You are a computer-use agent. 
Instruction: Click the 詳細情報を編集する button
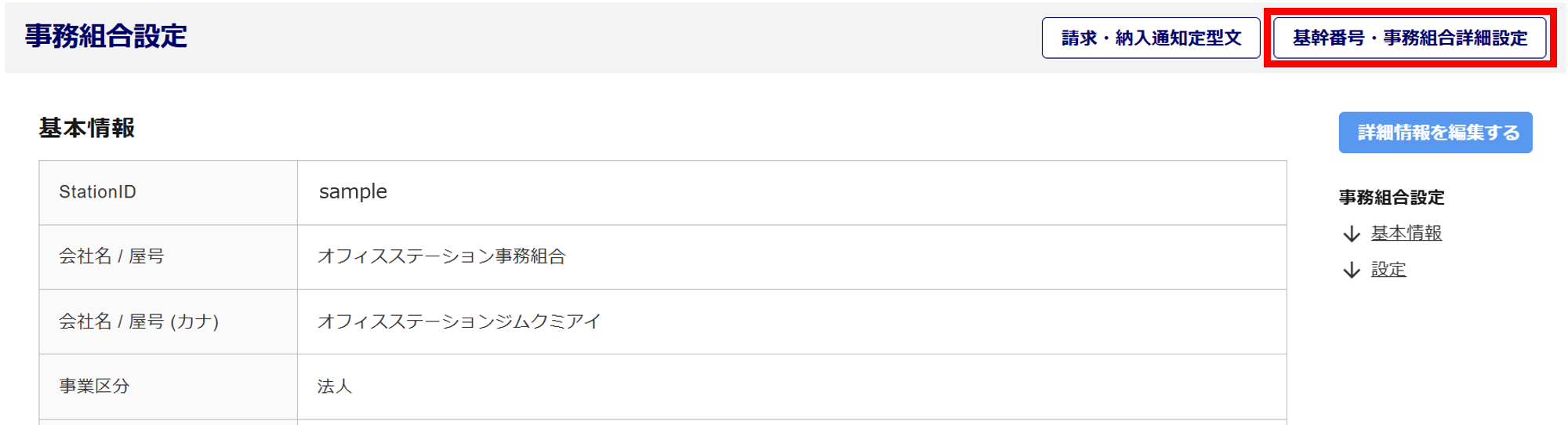click(1435, 133)
